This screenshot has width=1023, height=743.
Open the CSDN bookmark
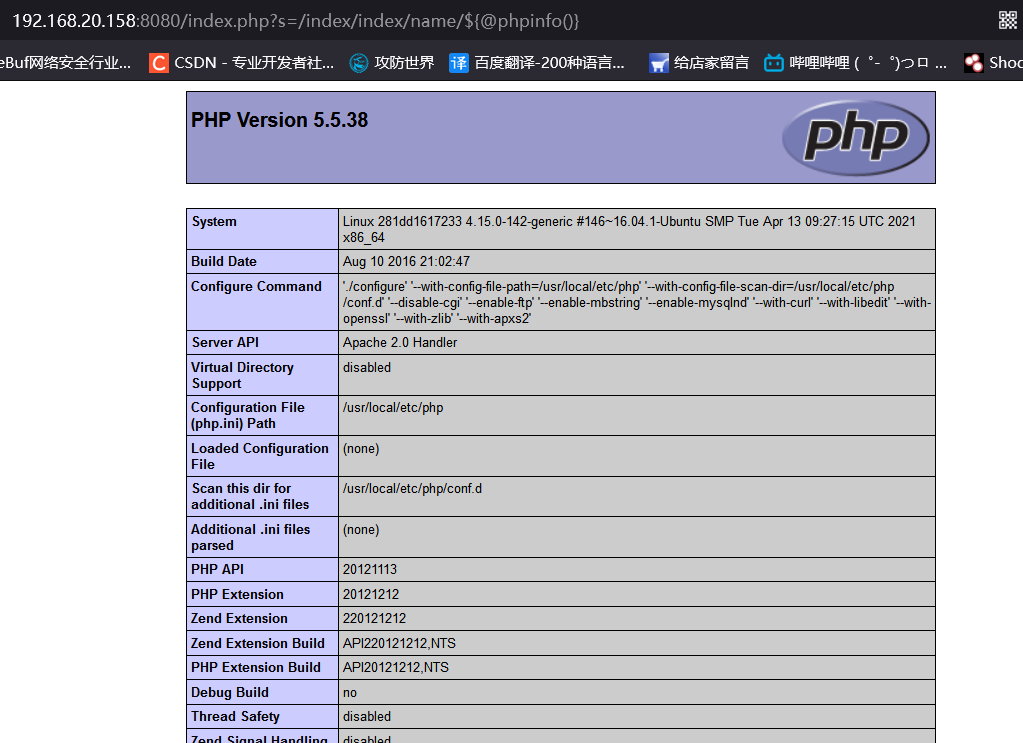(x=242, y=63)
